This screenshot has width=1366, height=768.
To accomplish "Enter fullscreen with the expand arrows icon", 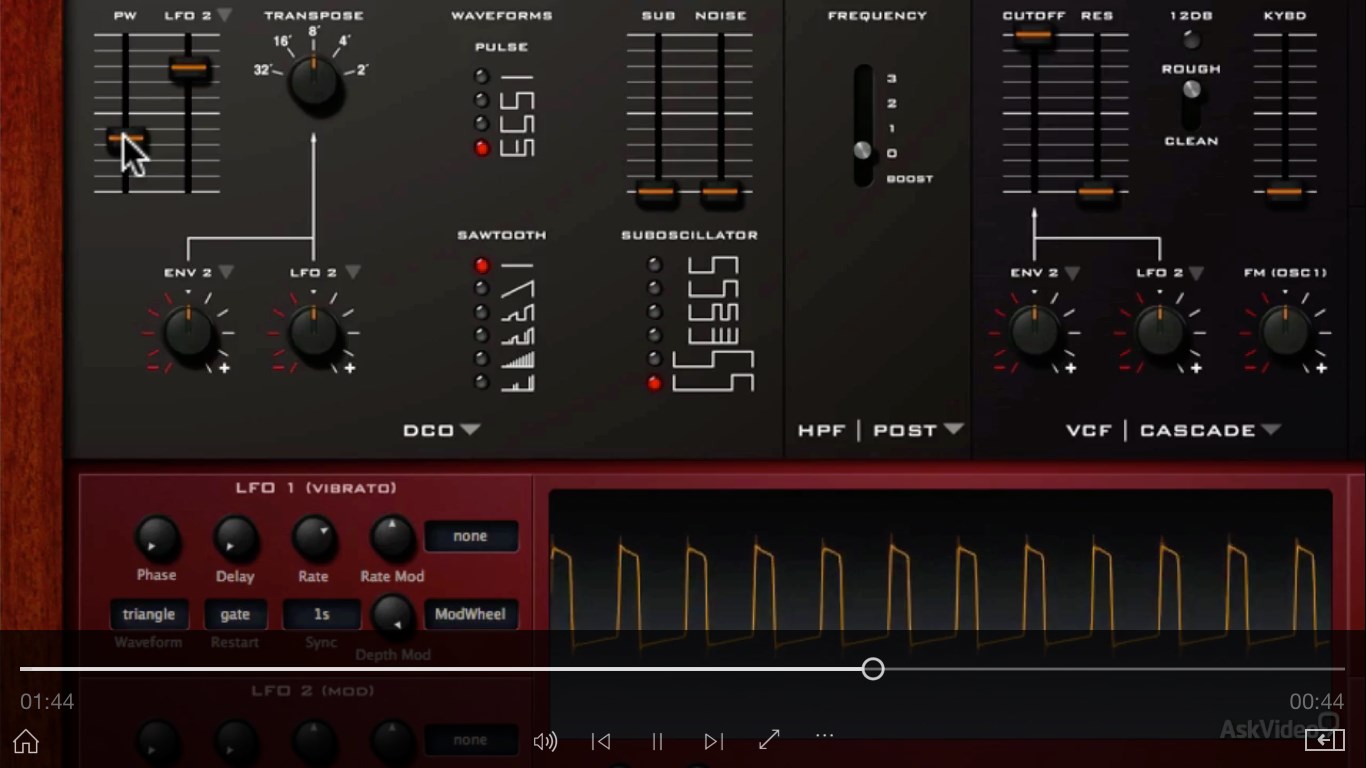I will coord(769,740).
